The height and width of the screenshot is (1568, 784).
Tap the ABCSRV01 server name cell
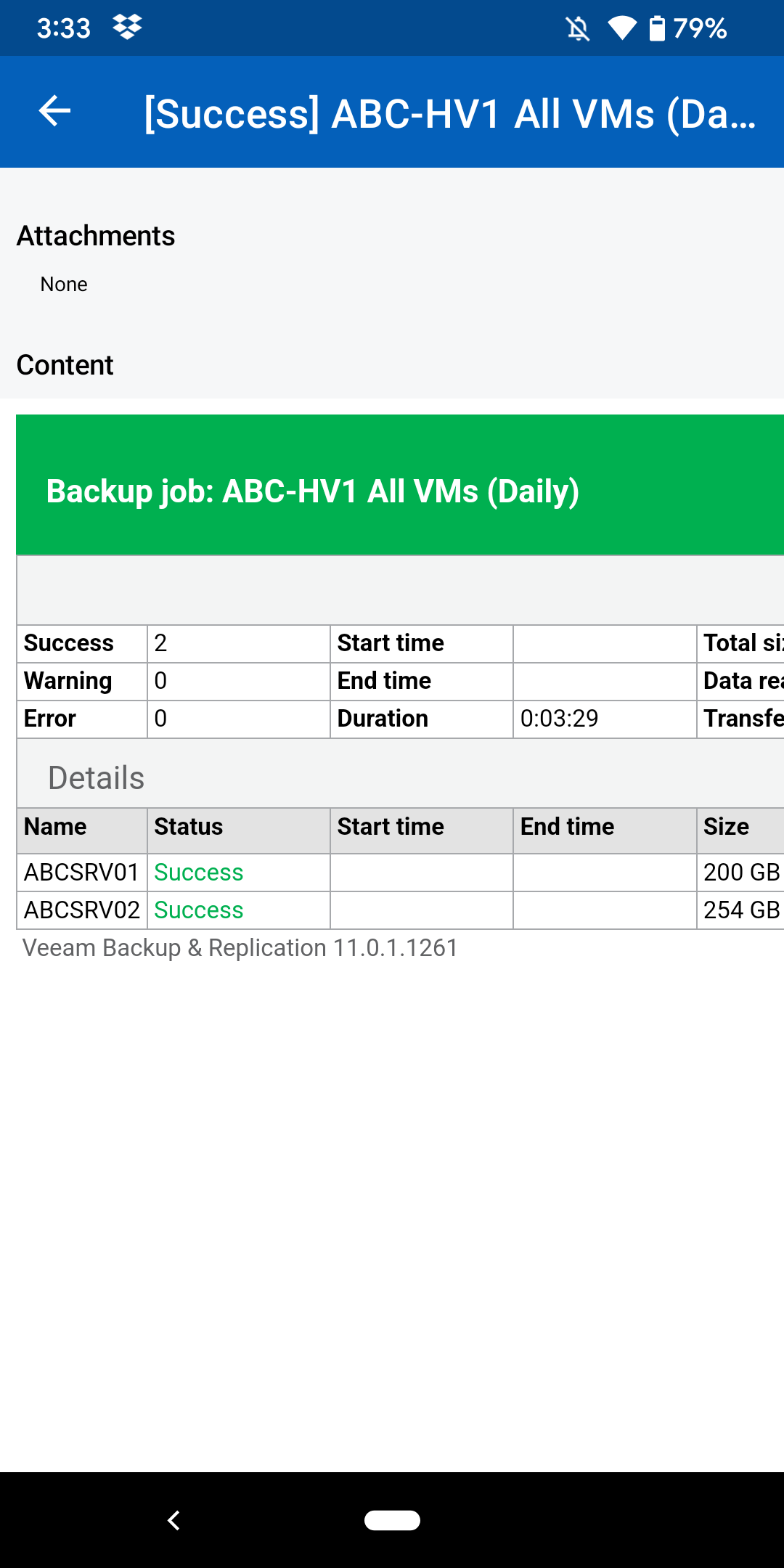pyautogui.click(x=81, y=872)
